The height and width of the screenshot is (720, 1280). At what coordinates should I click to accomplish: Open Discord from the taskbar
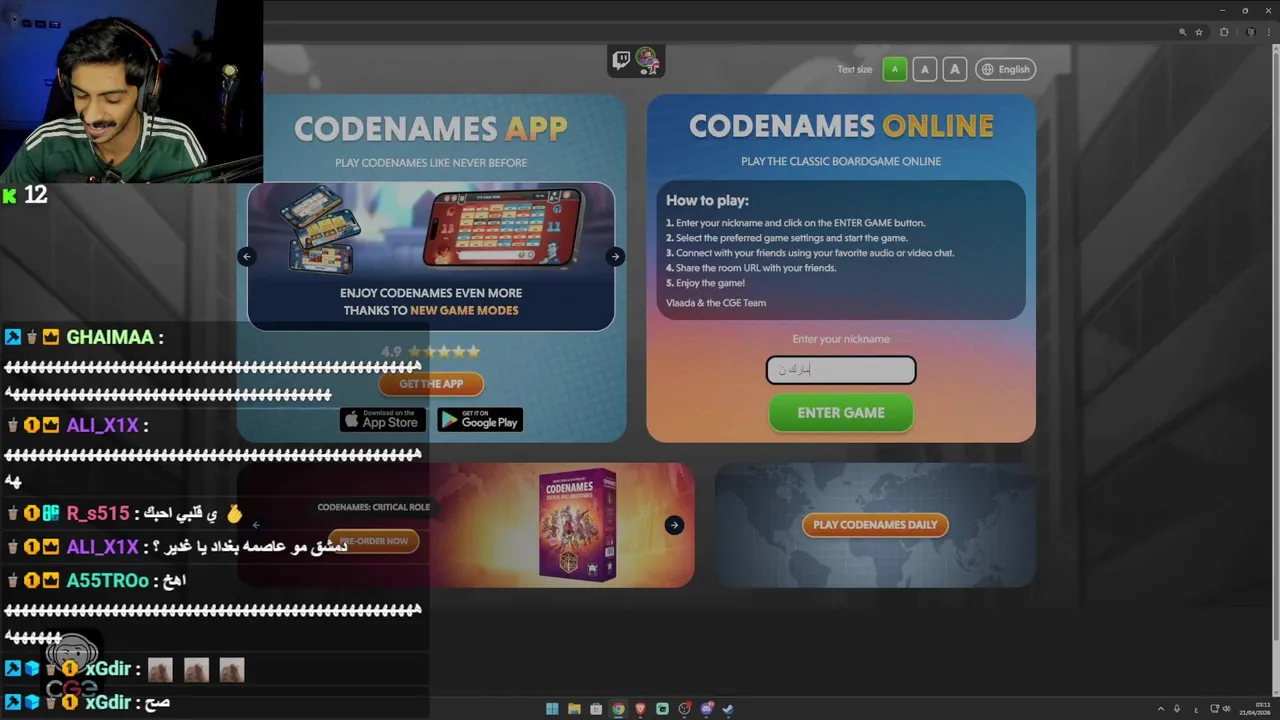(x=706, y=709)
